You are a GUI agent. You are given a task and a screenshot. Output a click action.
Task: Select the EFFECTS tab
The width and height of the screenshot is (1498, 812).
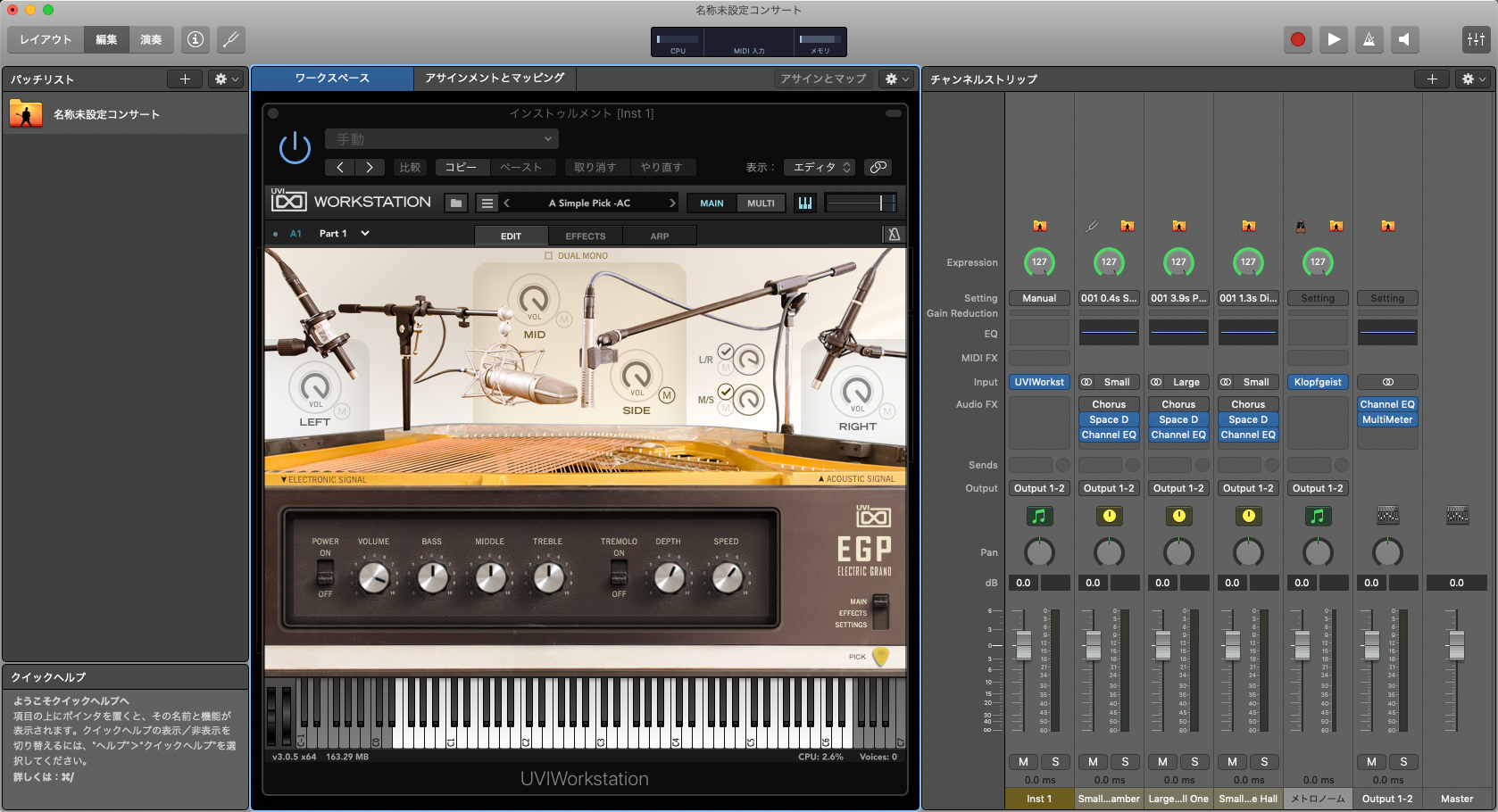click(585, 236)
